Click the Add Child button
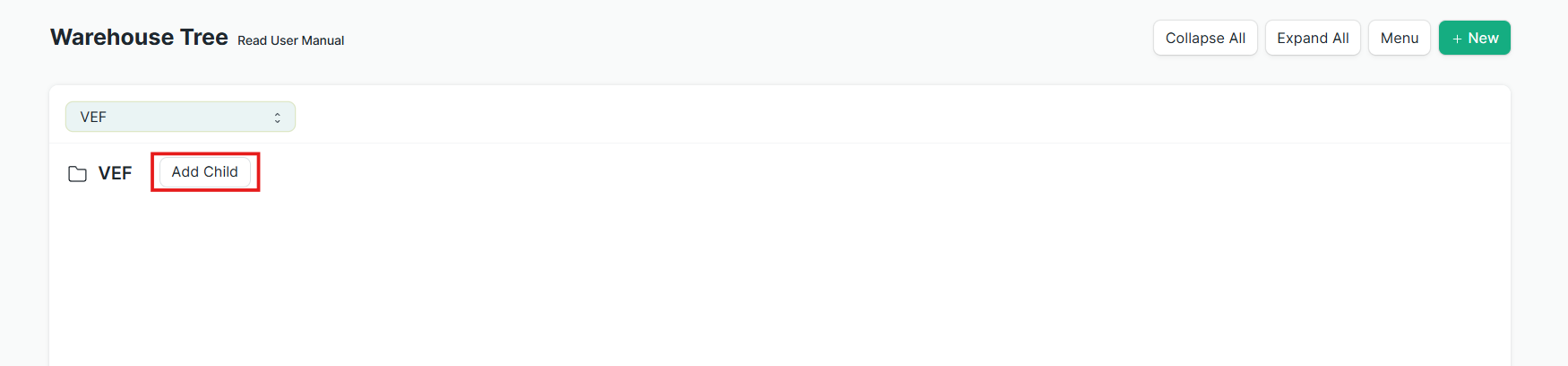 point(205,171)
